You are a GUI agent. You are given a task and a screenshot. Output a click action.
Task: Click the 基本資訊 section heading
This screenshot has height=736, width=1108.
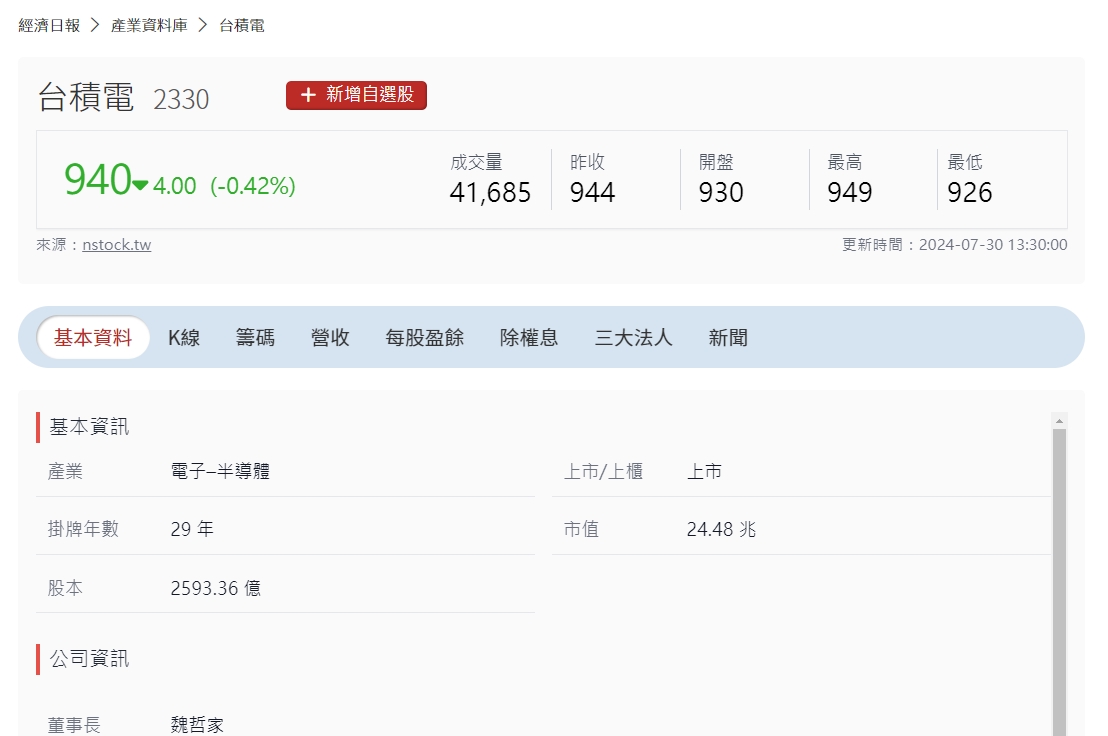pos(89,427)
